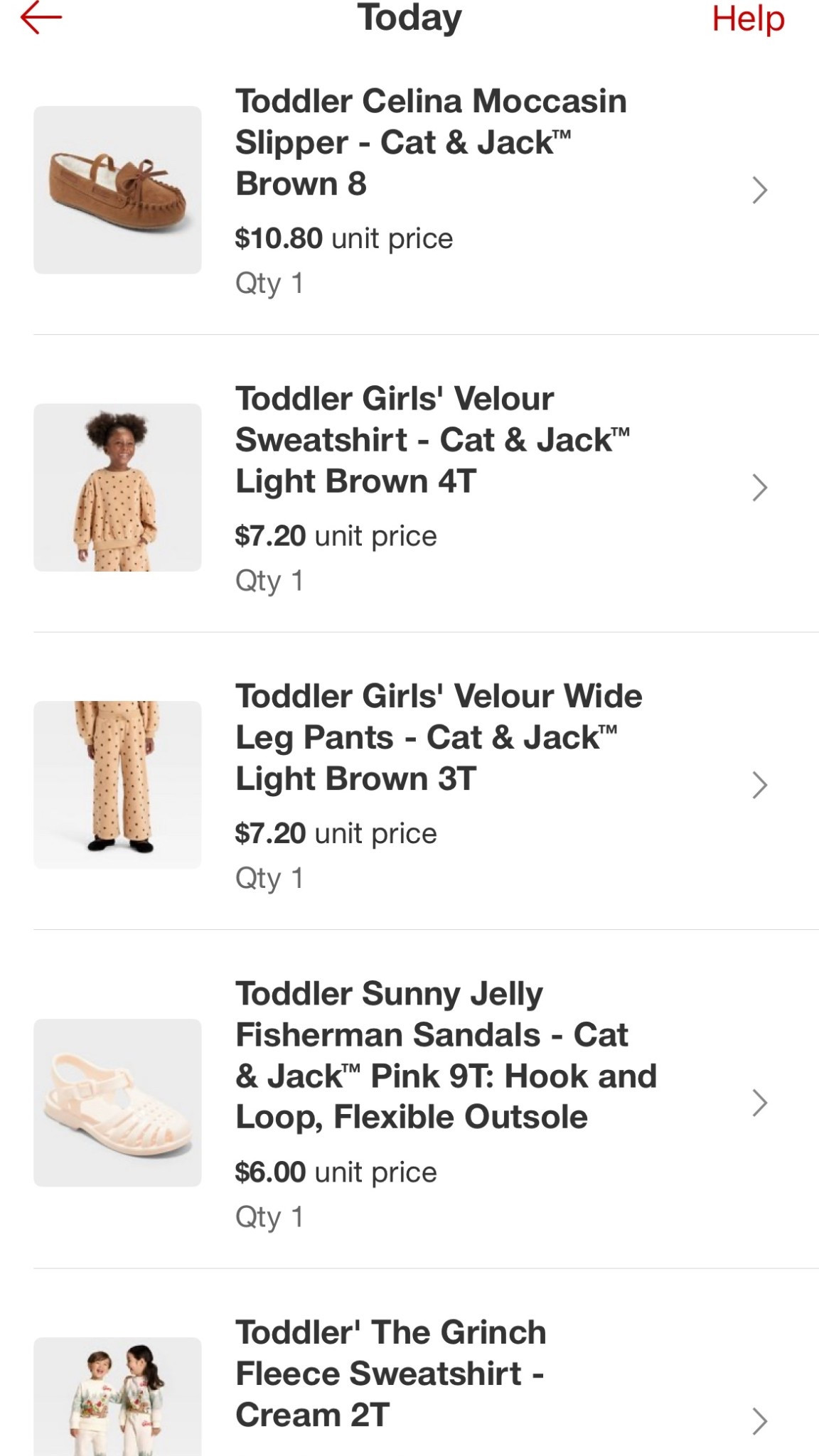The image size is (819, 1456).
Task: Select Toddler Sunny Jelly Fisherman Sandals title
Action: tap(446, 1055)
